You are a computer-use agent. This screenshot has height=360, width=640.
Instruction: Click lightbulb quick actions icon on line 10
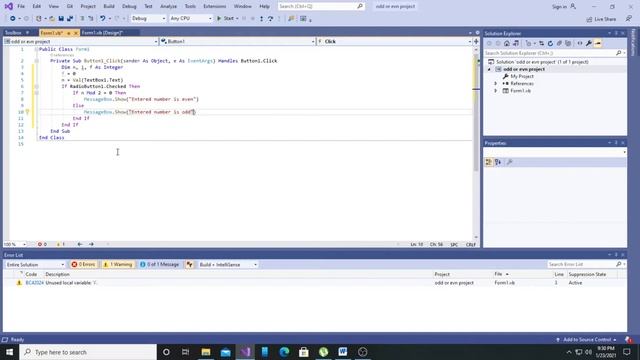(x=28, y=112)
